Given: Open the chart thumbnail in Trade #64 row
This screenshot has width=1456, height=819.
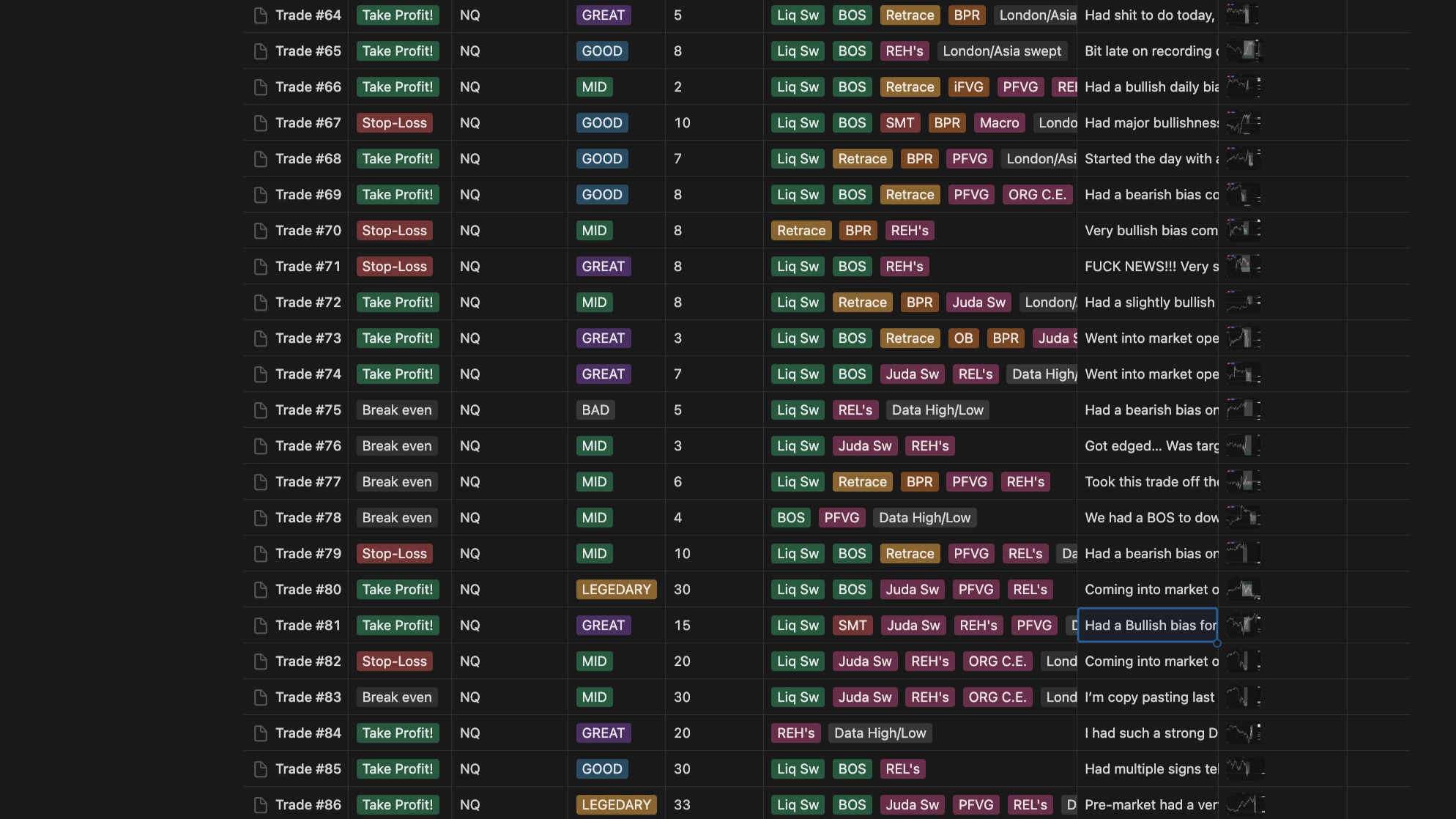Looking at the screenshot, I should pos(1243,15).
